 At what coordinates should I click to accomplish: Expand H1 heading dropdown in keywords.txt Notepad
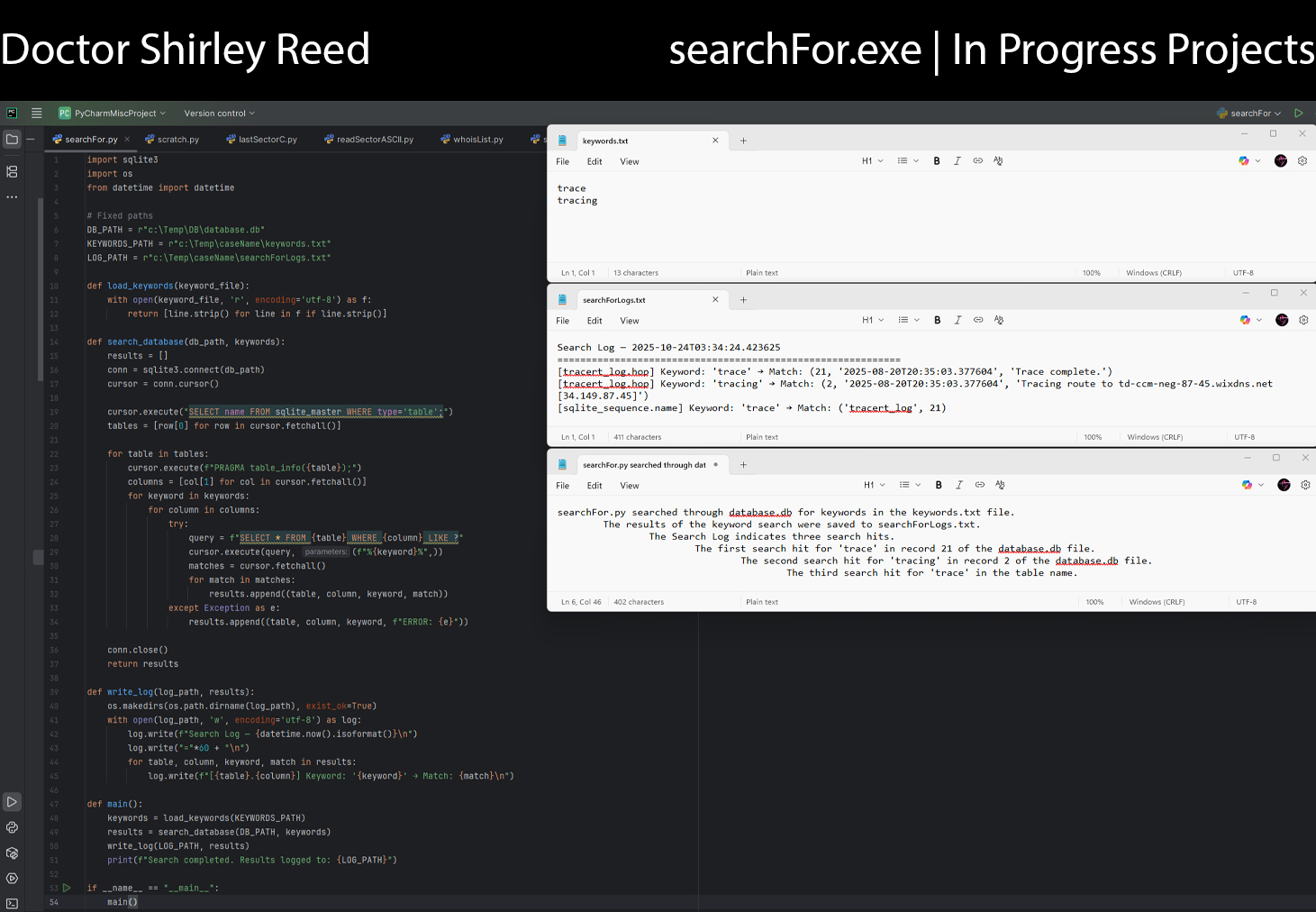(872, 161)
